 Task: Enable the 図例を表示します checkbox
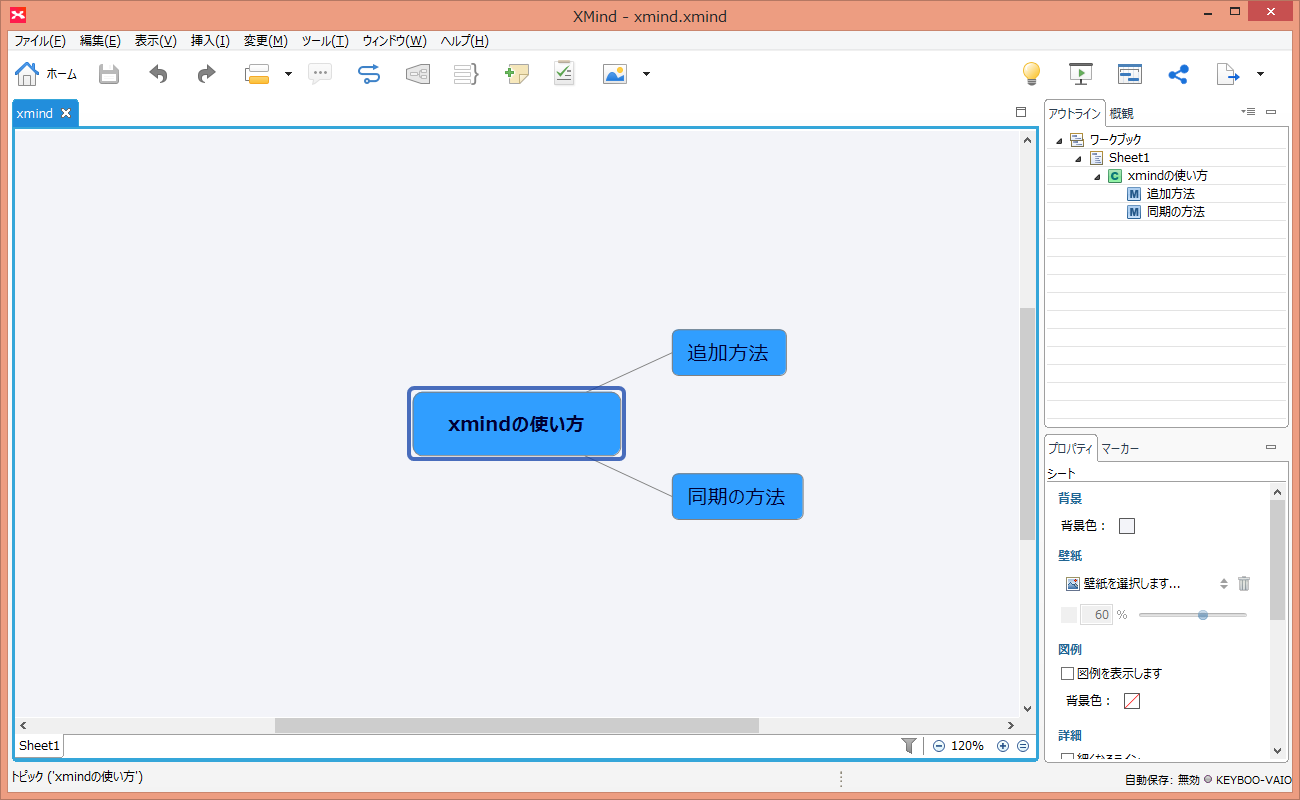(1068, 673)
